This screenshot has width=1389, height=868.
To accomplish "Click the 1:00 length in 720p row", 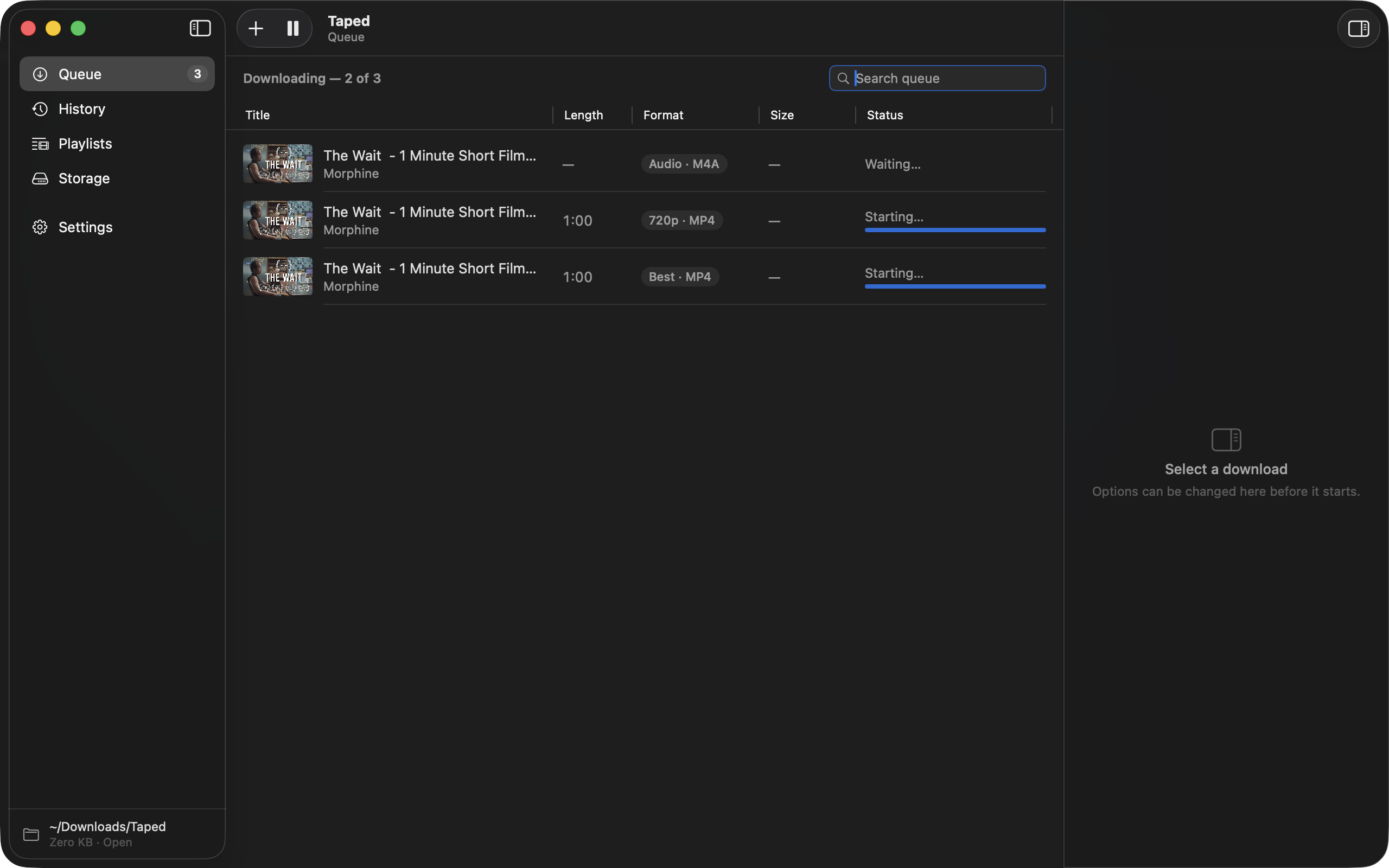I will click(x=577, y=220).
